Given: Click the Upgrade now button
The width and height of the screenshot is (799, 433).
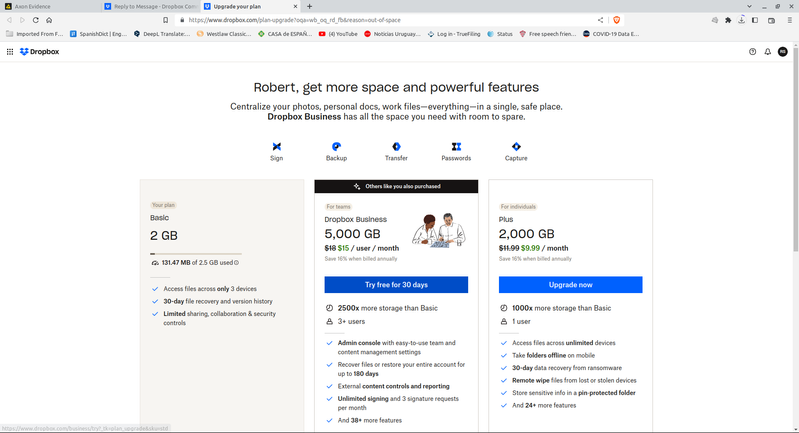Looking at the screenshot, I should pos(570,285).
